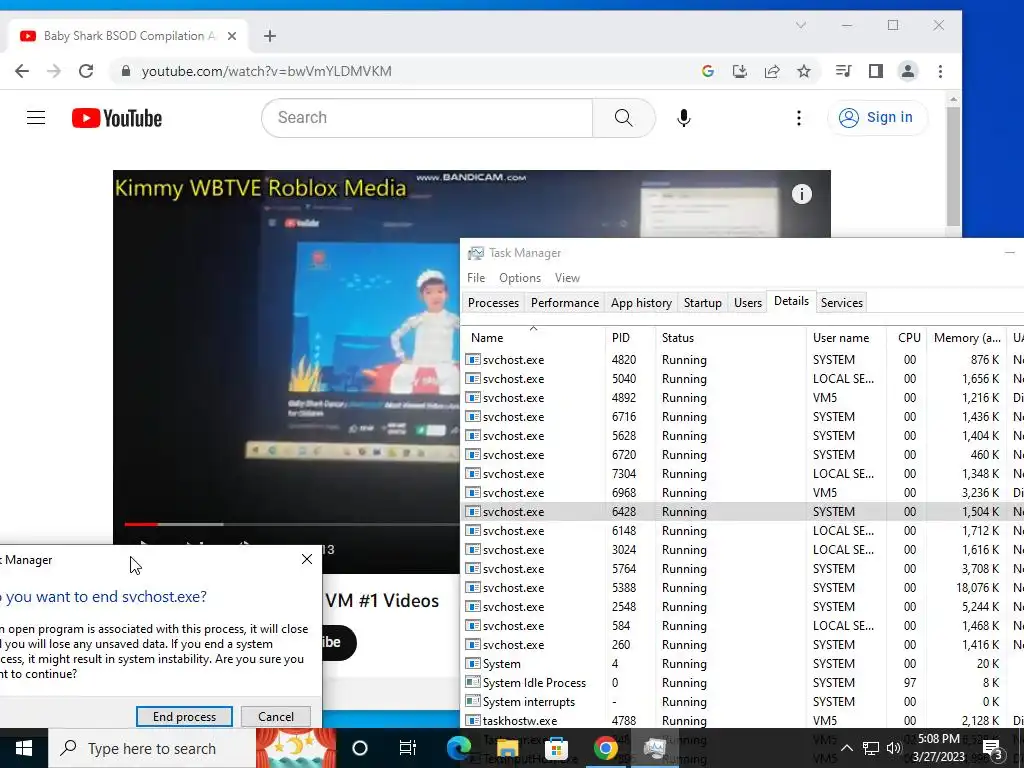The image size is (1024, 768).
Task: Open the Chrome three-dot menu
Action: coord(940,71)
